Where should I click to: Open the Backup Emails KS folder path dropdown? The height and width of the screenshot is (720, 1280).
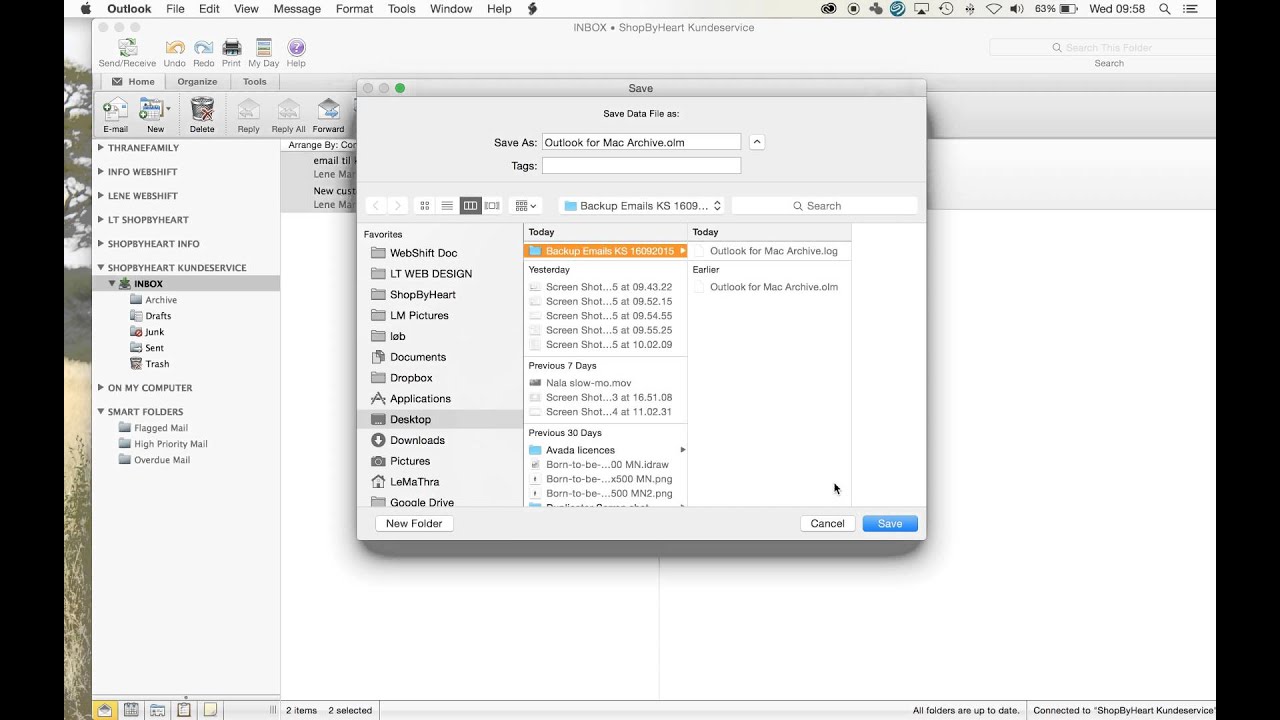tap(641, 206)
